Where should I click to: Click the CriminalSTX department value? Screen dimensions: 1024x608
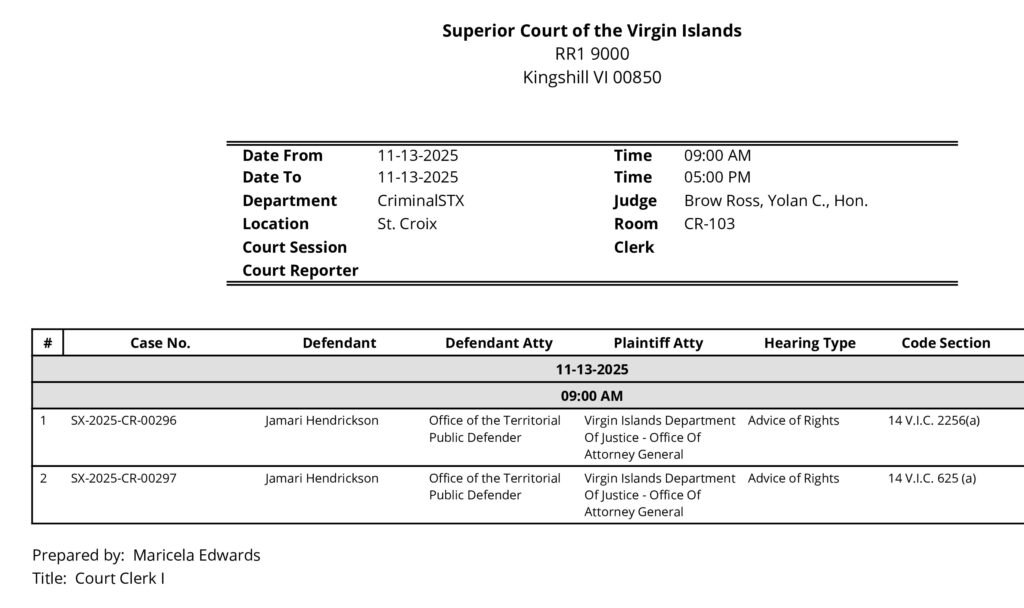pos(421,200)
